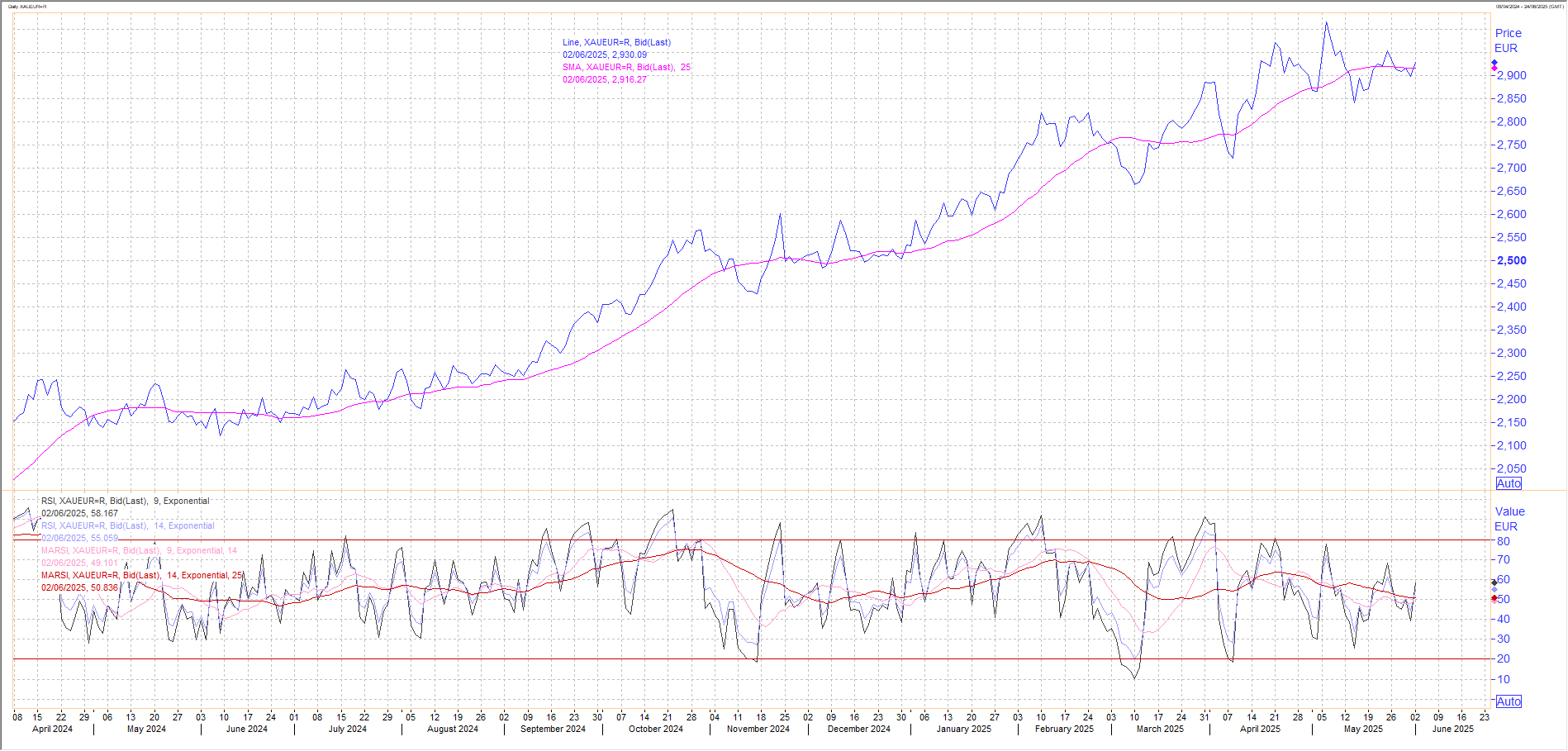Click the 'January 2025' month label
Screen dimensions: 1568x751
[963, 729]
